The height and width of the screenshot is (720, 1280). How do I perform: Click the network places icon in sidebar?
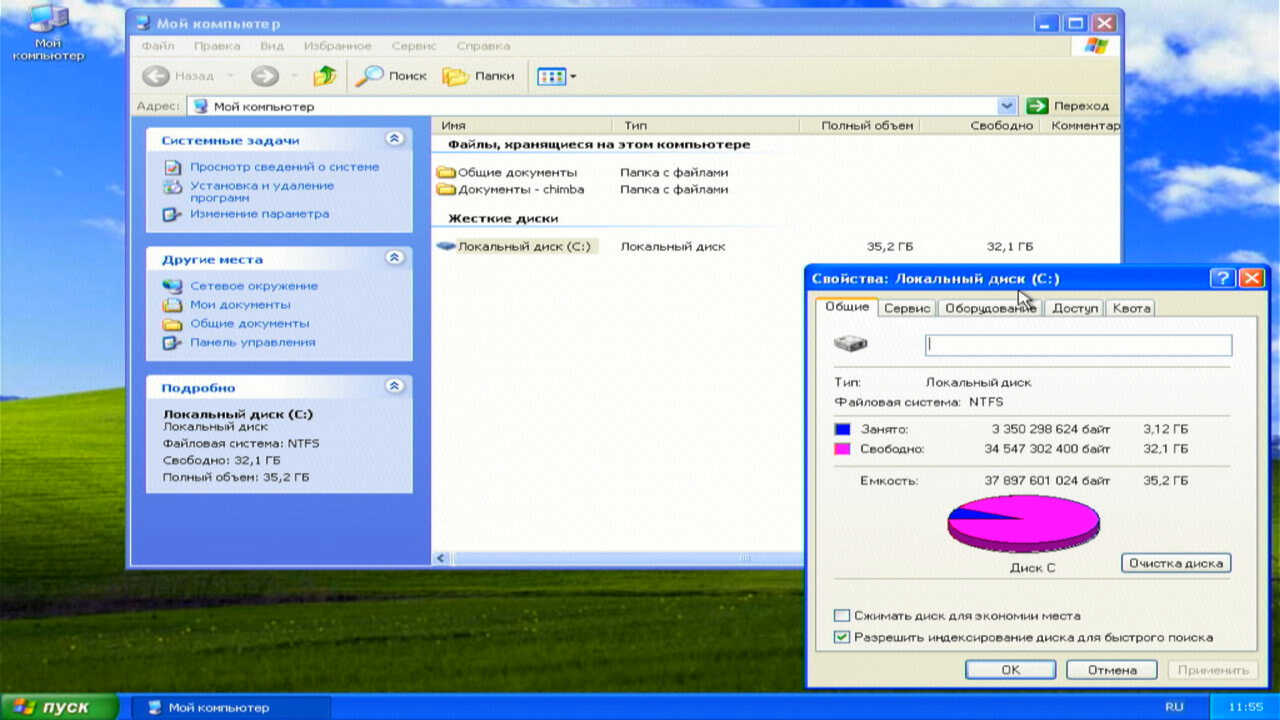click(x=173, y=286)
